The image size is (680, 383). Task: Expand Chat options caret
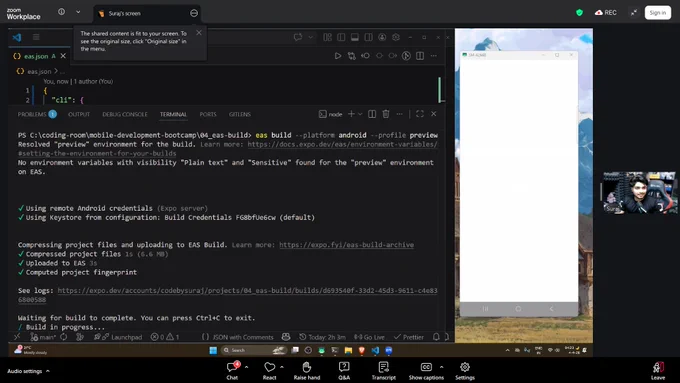[x=246, y=367]
